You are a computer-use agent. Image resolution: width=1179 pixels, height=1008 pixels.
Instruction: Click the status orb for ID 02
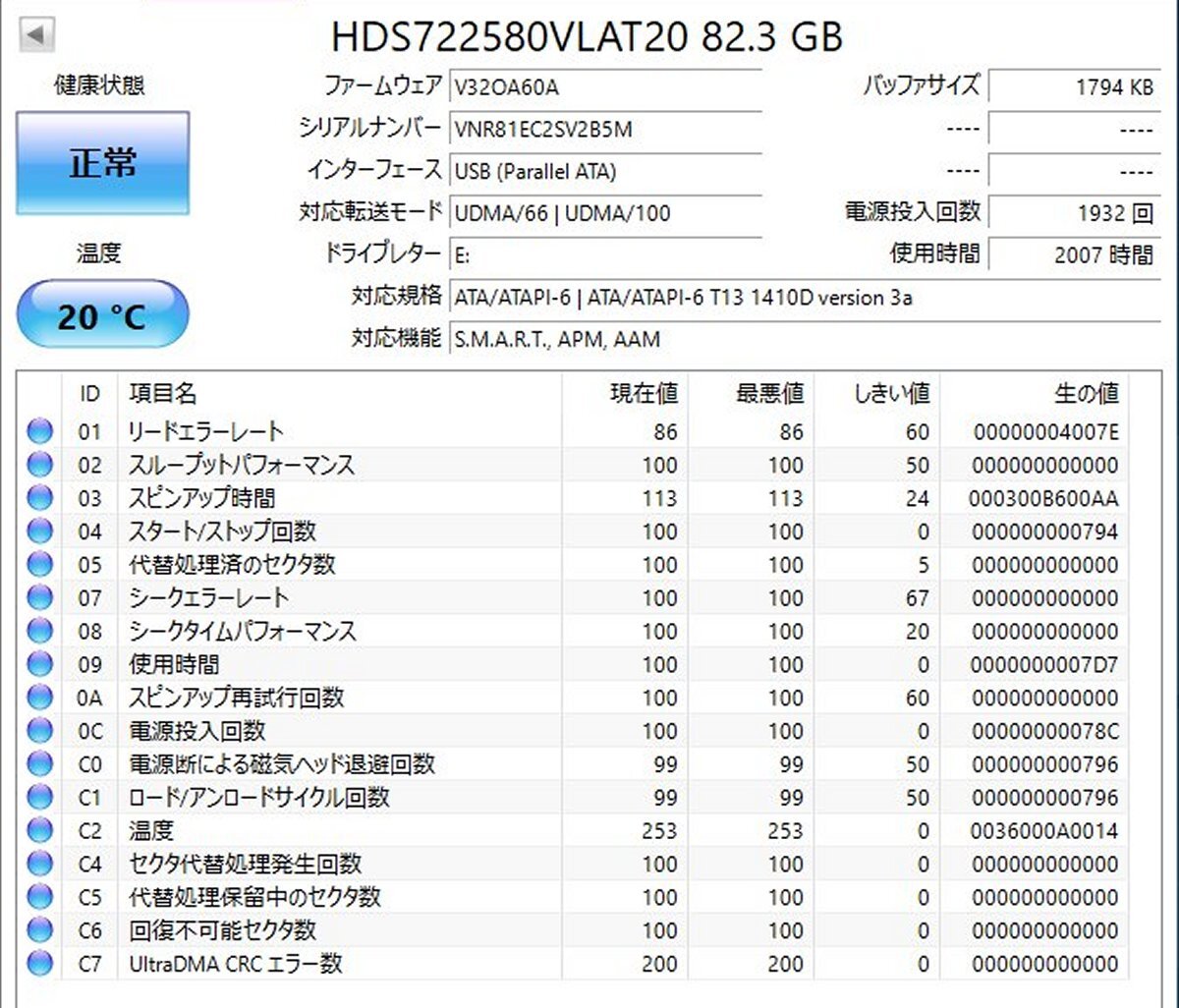point(39,465)
